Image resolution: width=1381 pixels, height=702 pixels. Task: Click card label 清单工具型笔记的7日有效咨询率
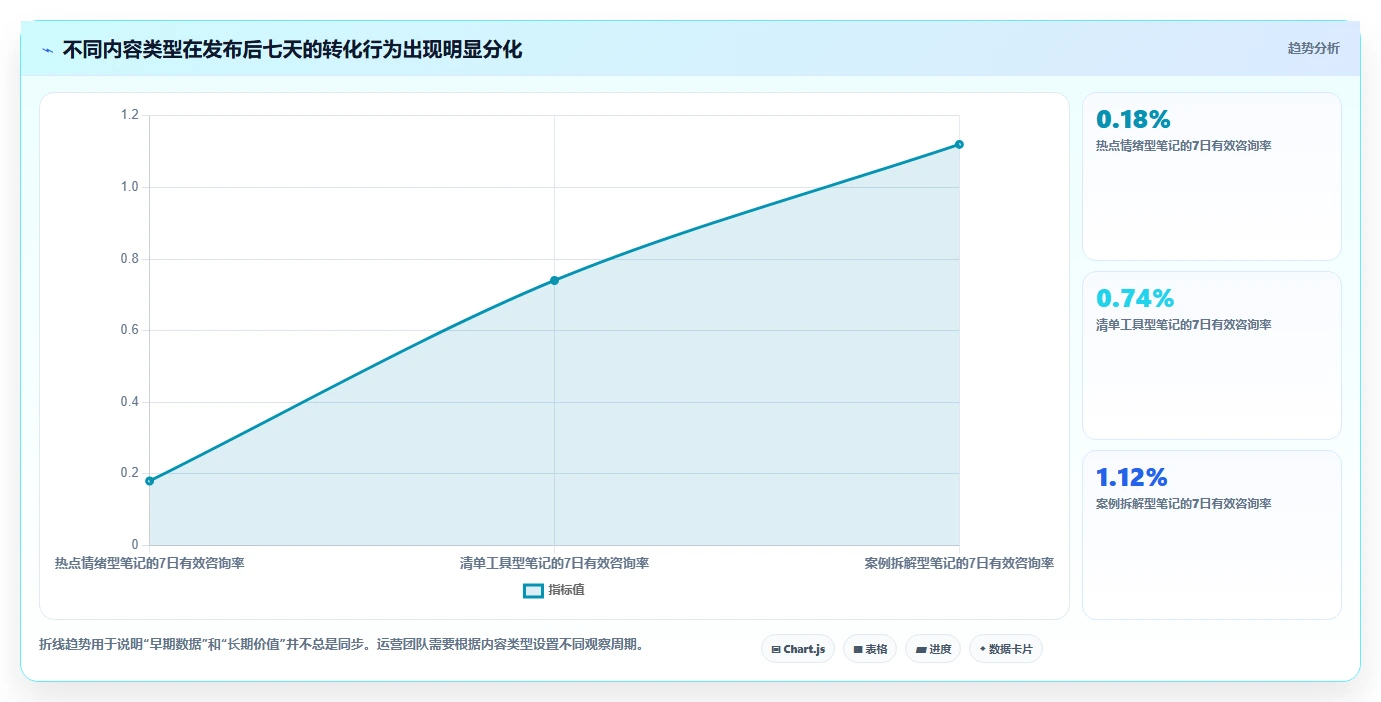coord(1183,324)
